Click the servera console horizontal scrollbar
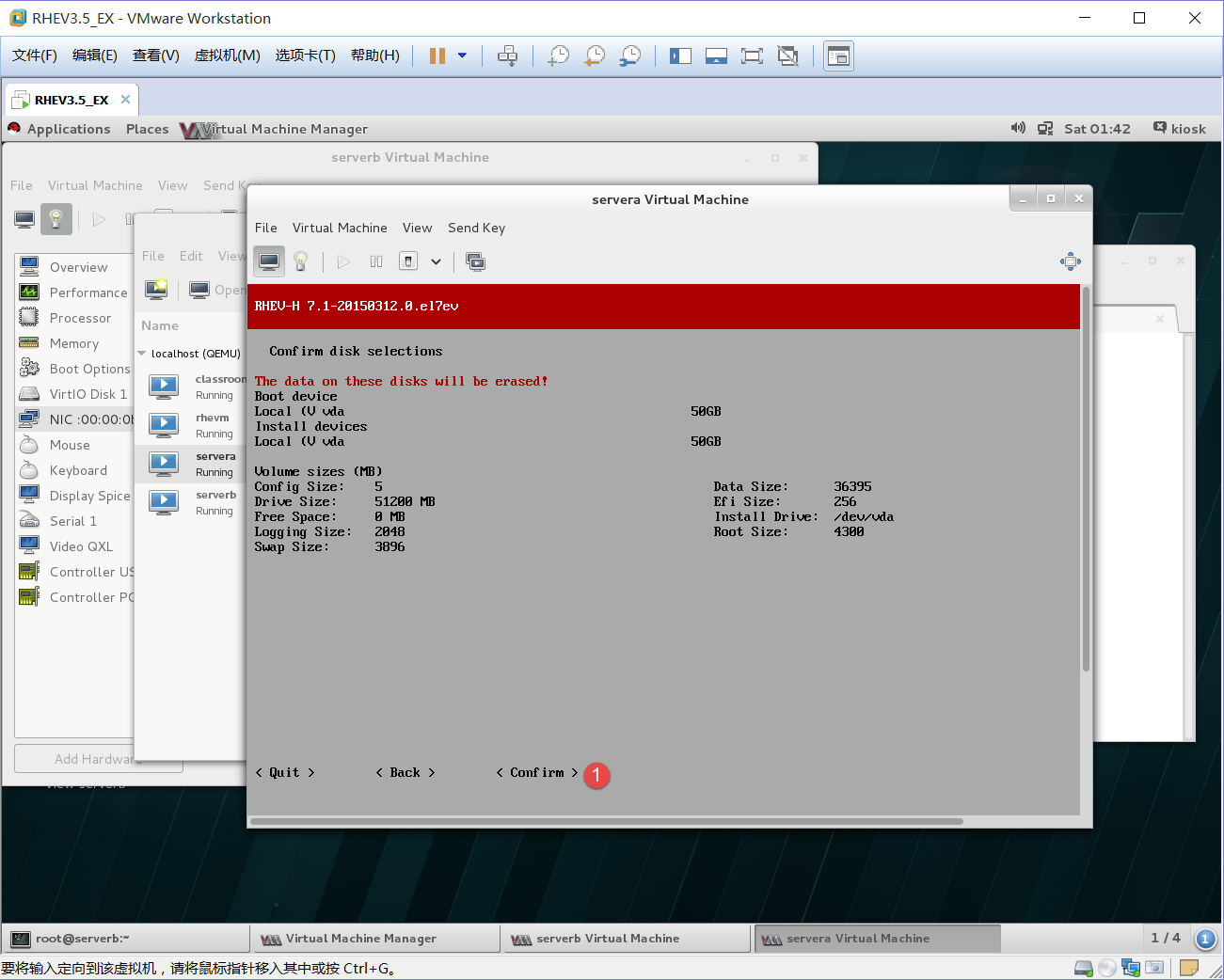The height and width of the screenshot is (980, 1224). tap(607, 821)
